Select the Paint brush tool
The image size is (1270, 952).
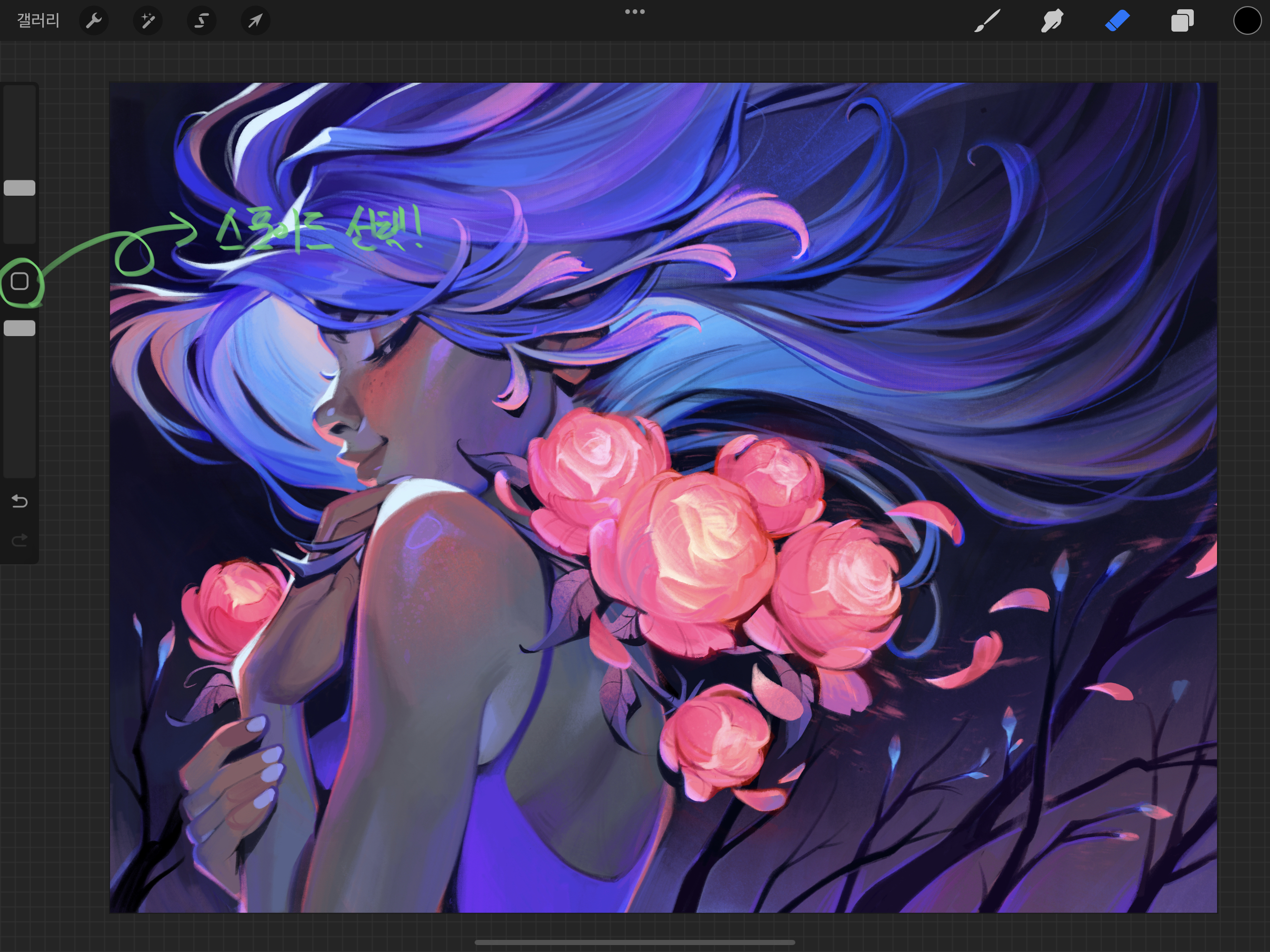pos(987,21)
